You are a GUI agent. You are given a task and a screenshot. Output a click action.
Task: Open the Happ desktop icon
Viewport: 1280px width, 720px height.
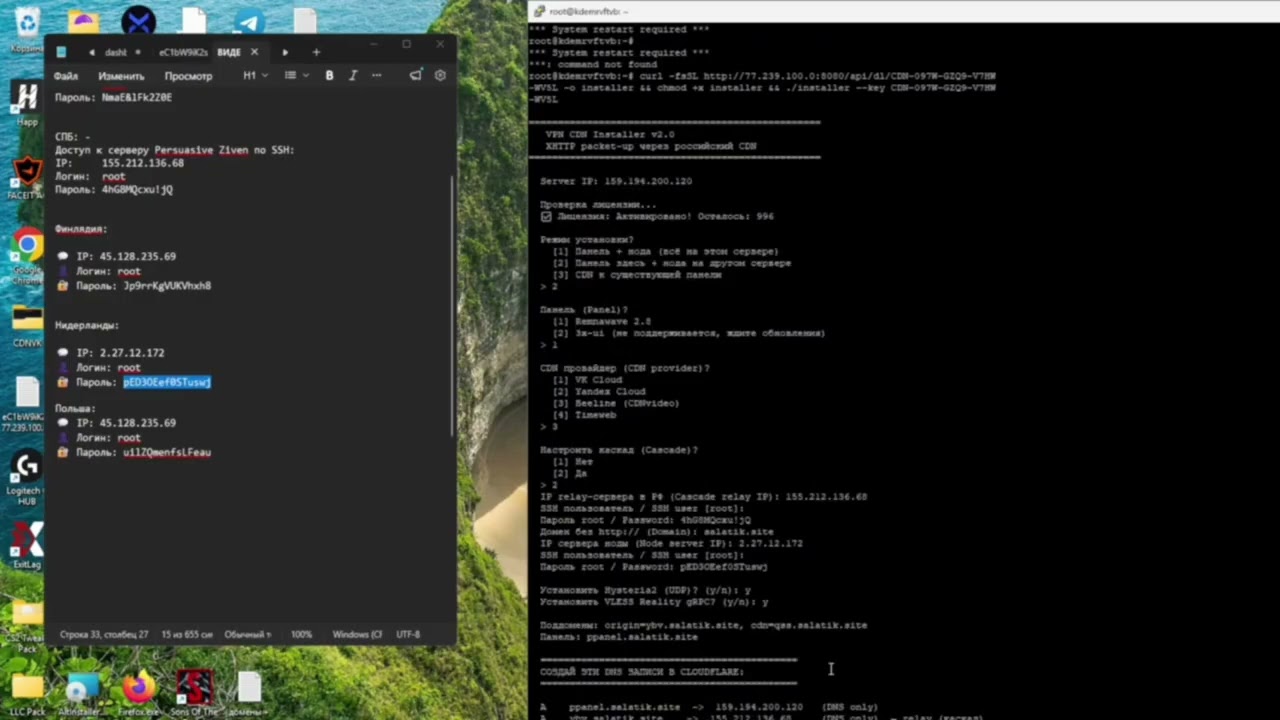click(x=26, y=104)
